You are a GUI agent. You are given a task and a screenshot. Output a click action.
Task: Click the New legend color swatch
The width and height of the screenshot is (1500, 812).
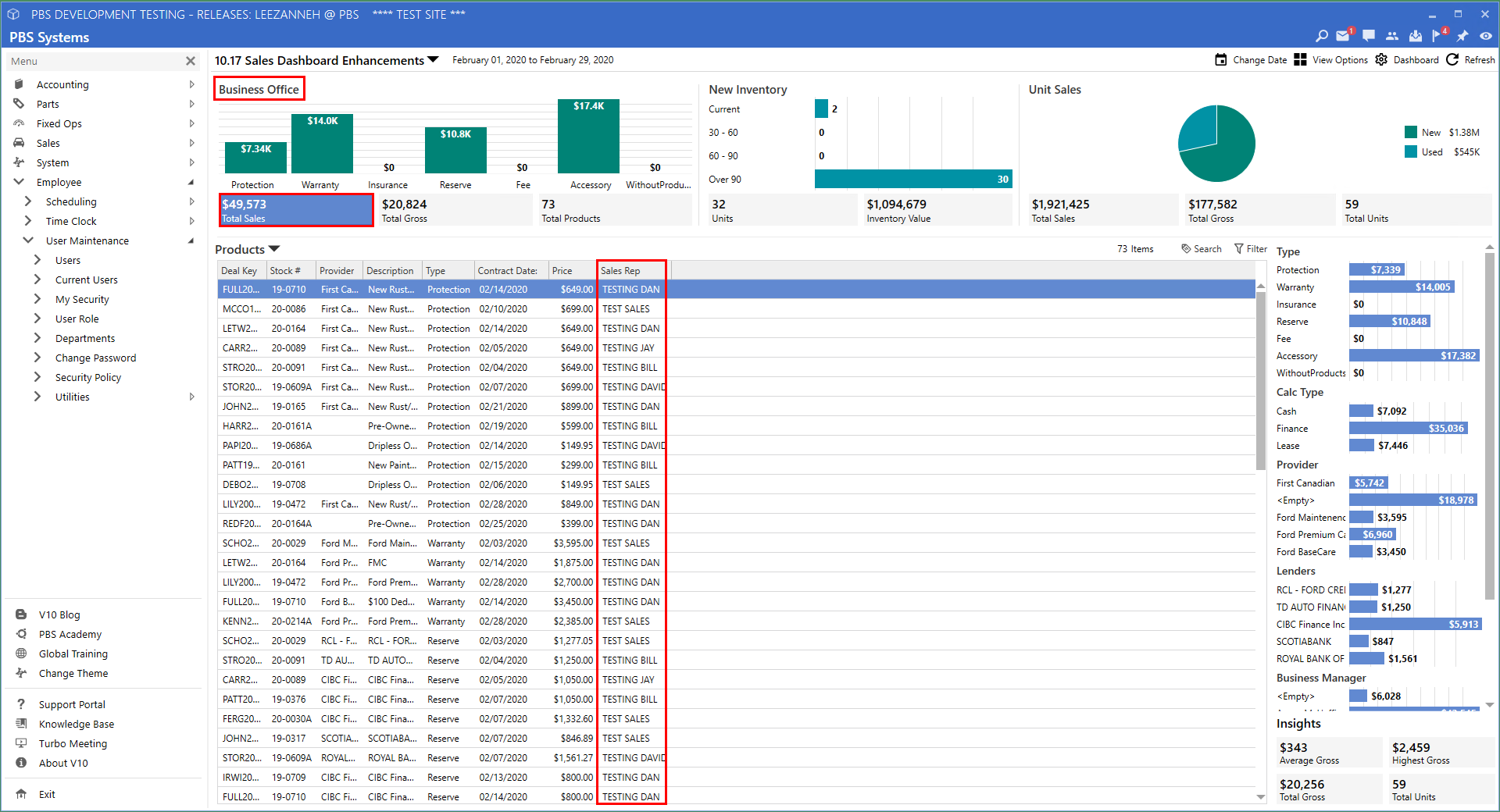1411,133
